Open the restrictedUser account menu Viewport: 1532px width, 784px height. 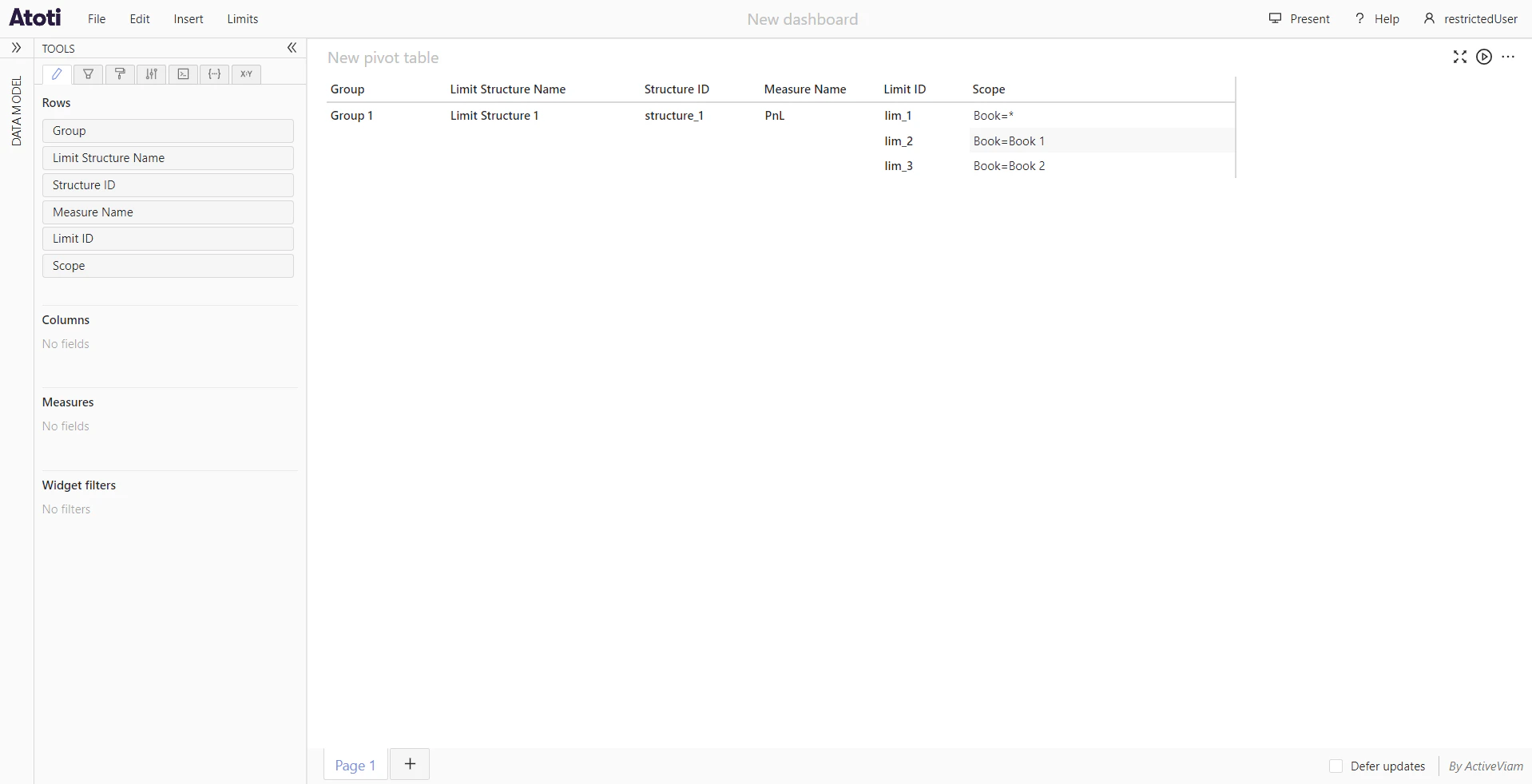coord(1470,19)
